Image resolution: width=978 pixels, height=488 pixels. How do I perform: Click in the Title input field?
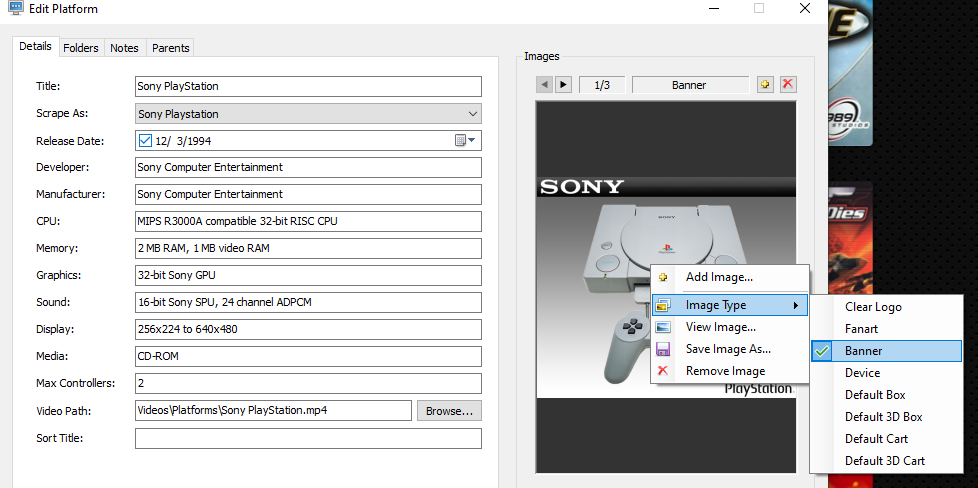[x=308, y=86]
